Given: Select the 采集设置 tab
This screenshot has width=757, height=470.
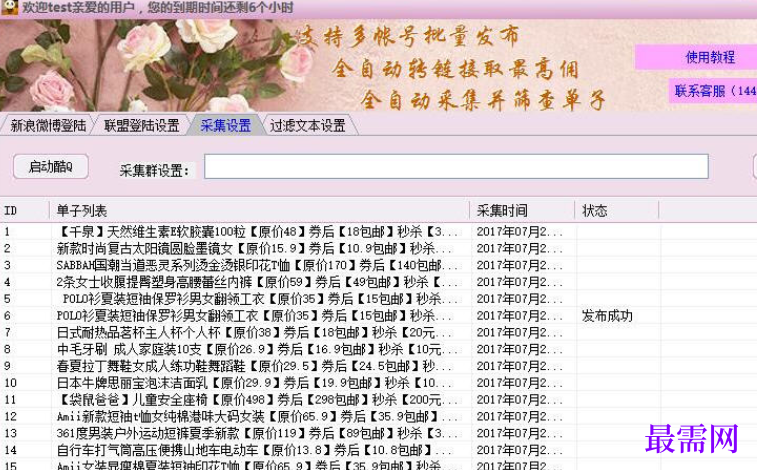Looking at the screenshot, I should point(225,125).
